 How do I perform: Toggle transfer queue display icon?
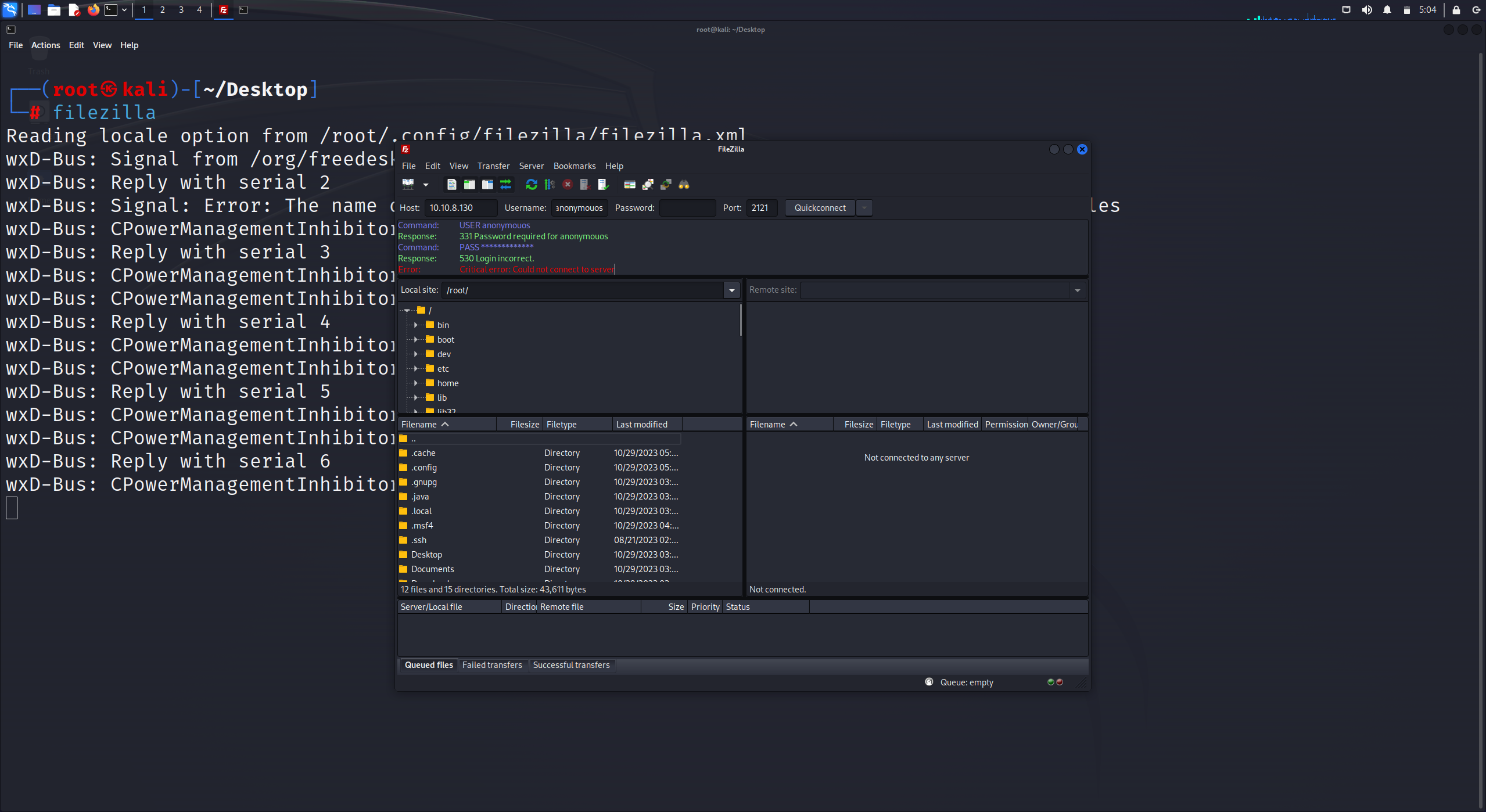coord(505,185)
